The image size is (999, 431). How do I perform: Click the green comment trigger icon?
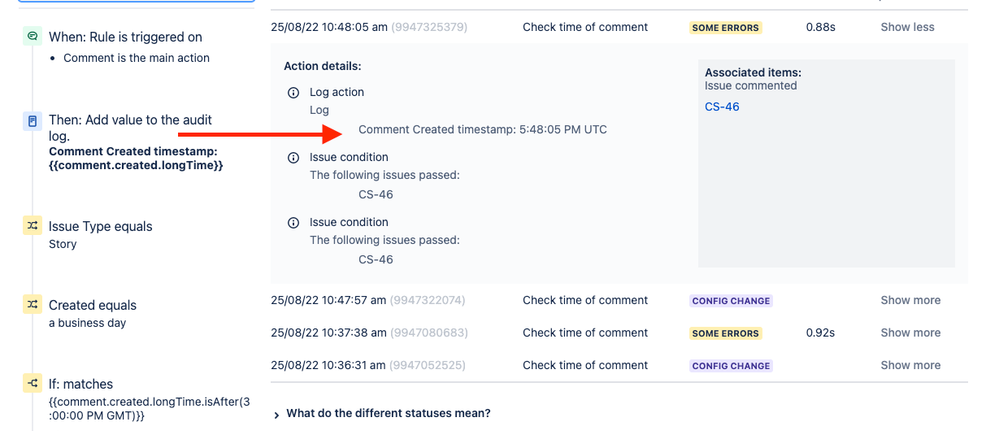pyautogui.click(x=32, y=36)
